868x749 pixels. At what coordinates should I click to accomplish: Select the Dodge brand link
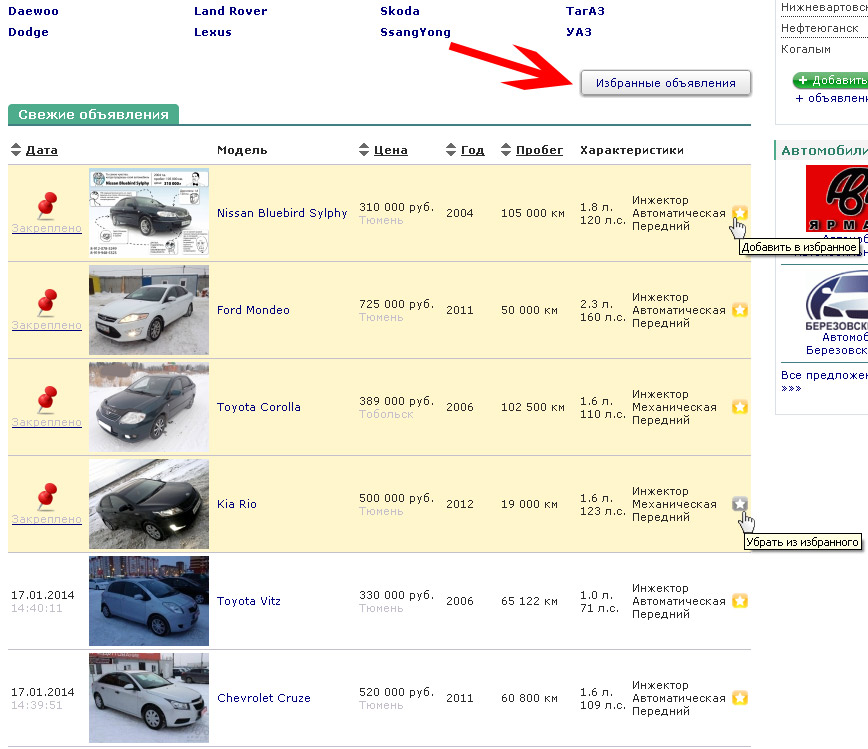[28, 32]
